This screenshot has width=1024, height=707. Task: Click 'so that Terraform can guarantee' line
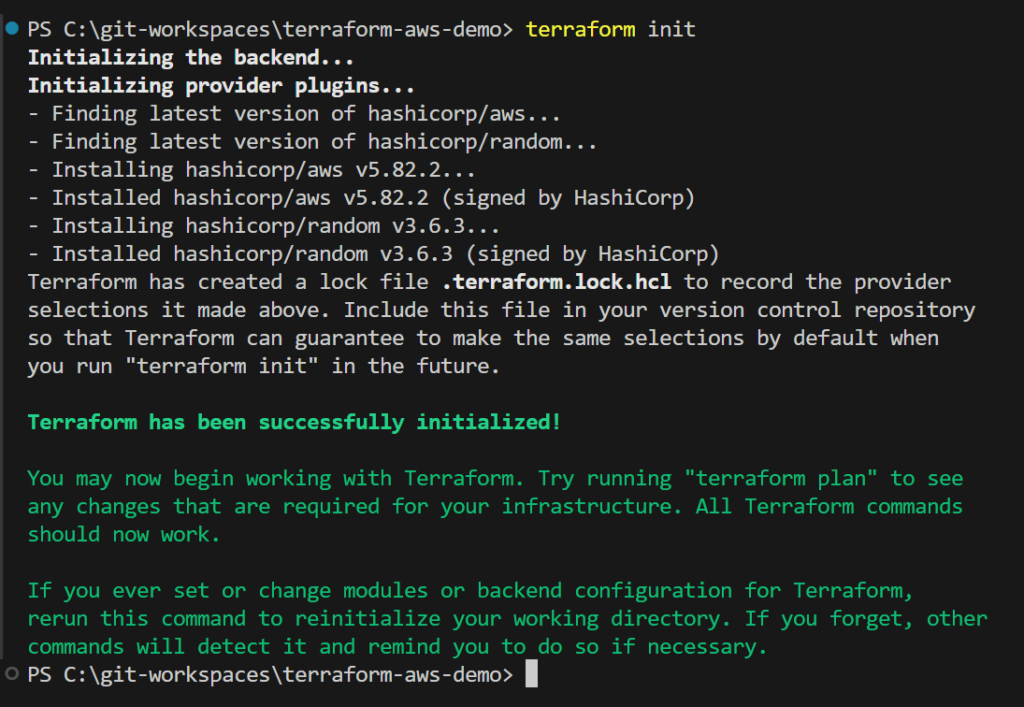(x=483, y=338)
